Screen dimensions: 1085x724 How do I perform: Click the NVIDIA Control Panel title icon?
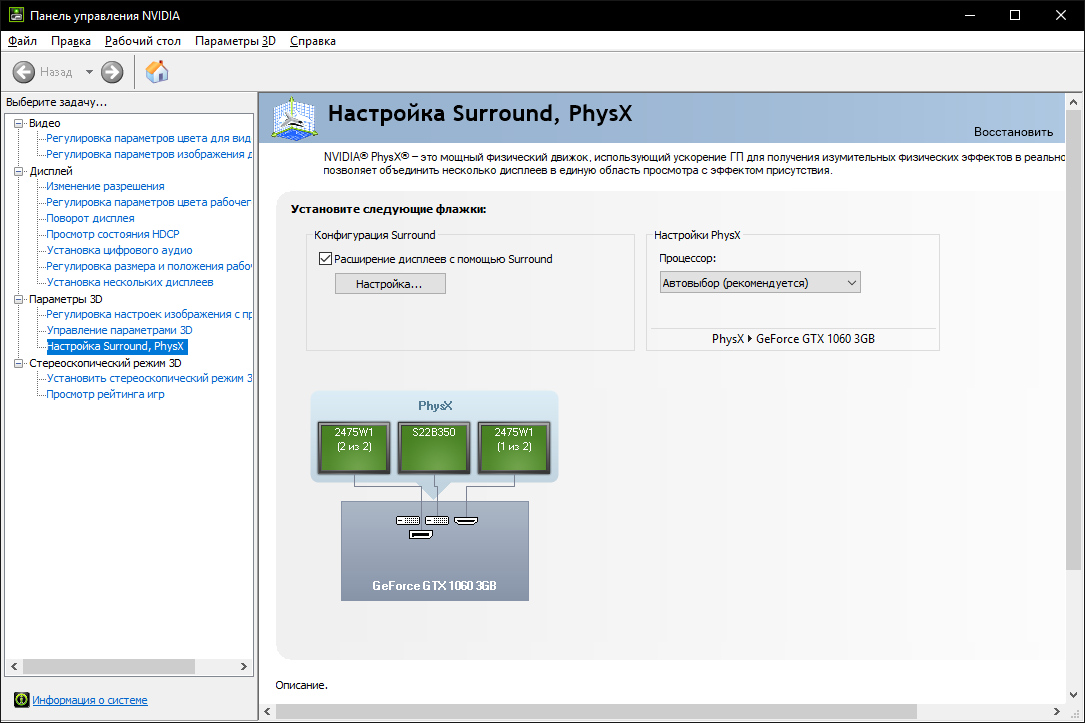16,15
